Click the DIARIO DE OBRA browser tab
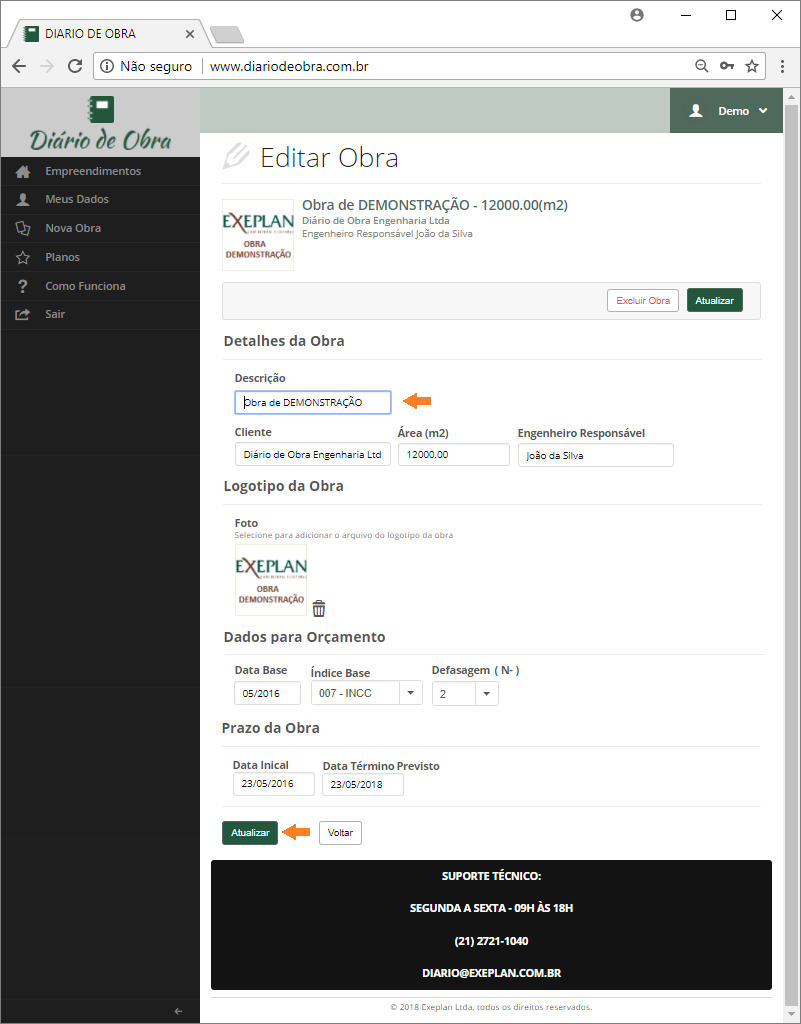The height and width of the screenshot is (1024, 801). (x=108, y=34)
